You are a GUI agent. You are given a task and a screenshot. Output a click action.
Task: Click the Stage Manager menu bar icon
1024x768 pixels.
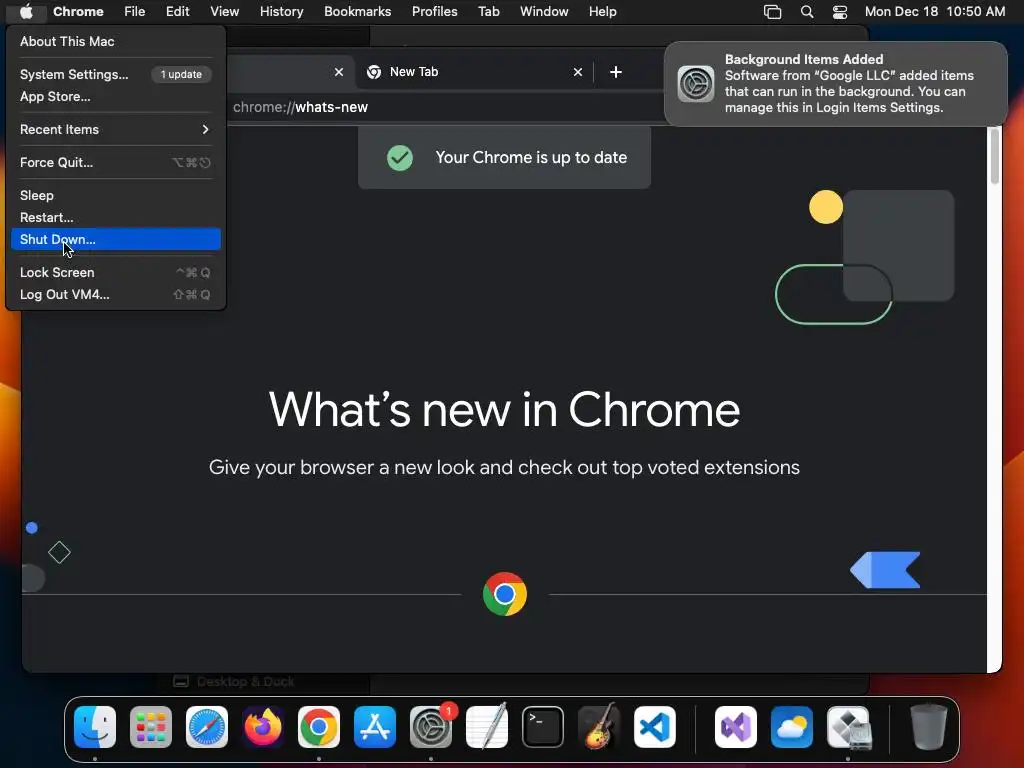(x=773, y=11)
